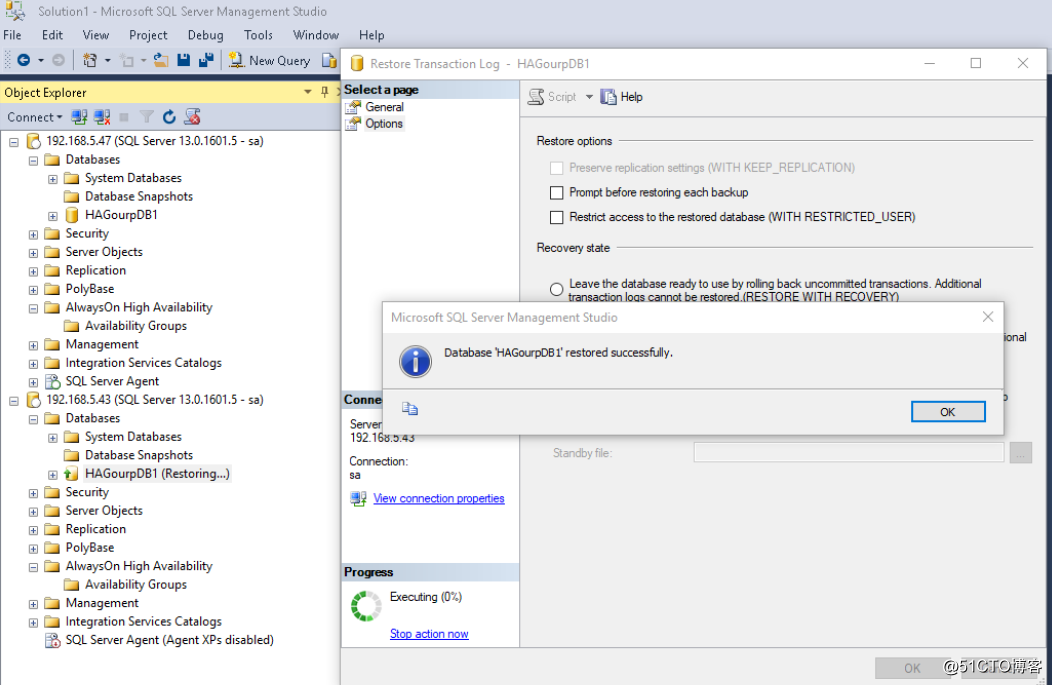Open the View menu
Viewport: 1052px width, 685px height.
pos(95,35)
